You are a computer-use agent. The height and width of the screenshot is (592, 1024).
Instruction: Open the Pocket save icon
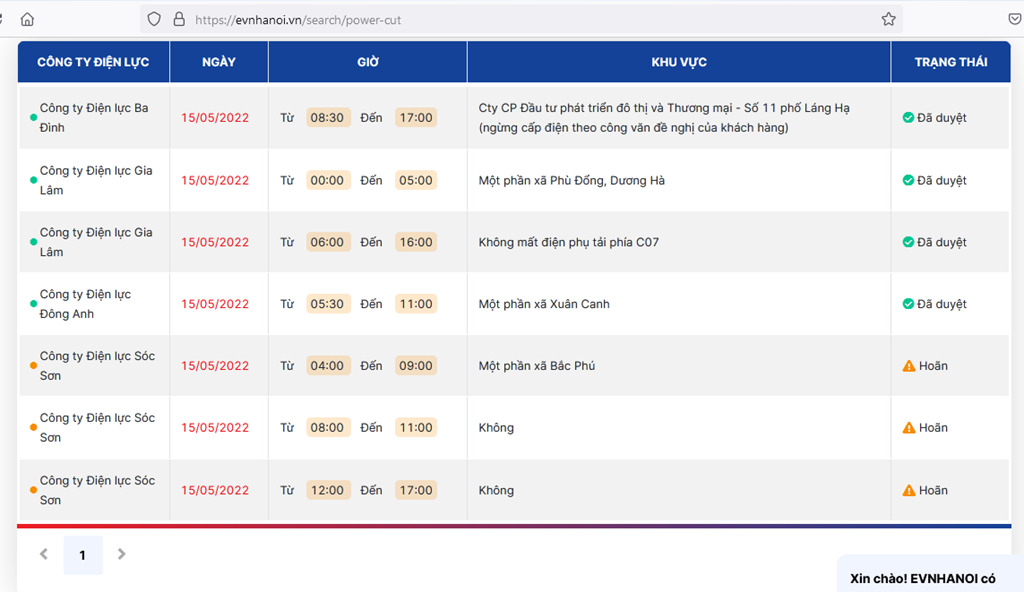coord(1015,20)
